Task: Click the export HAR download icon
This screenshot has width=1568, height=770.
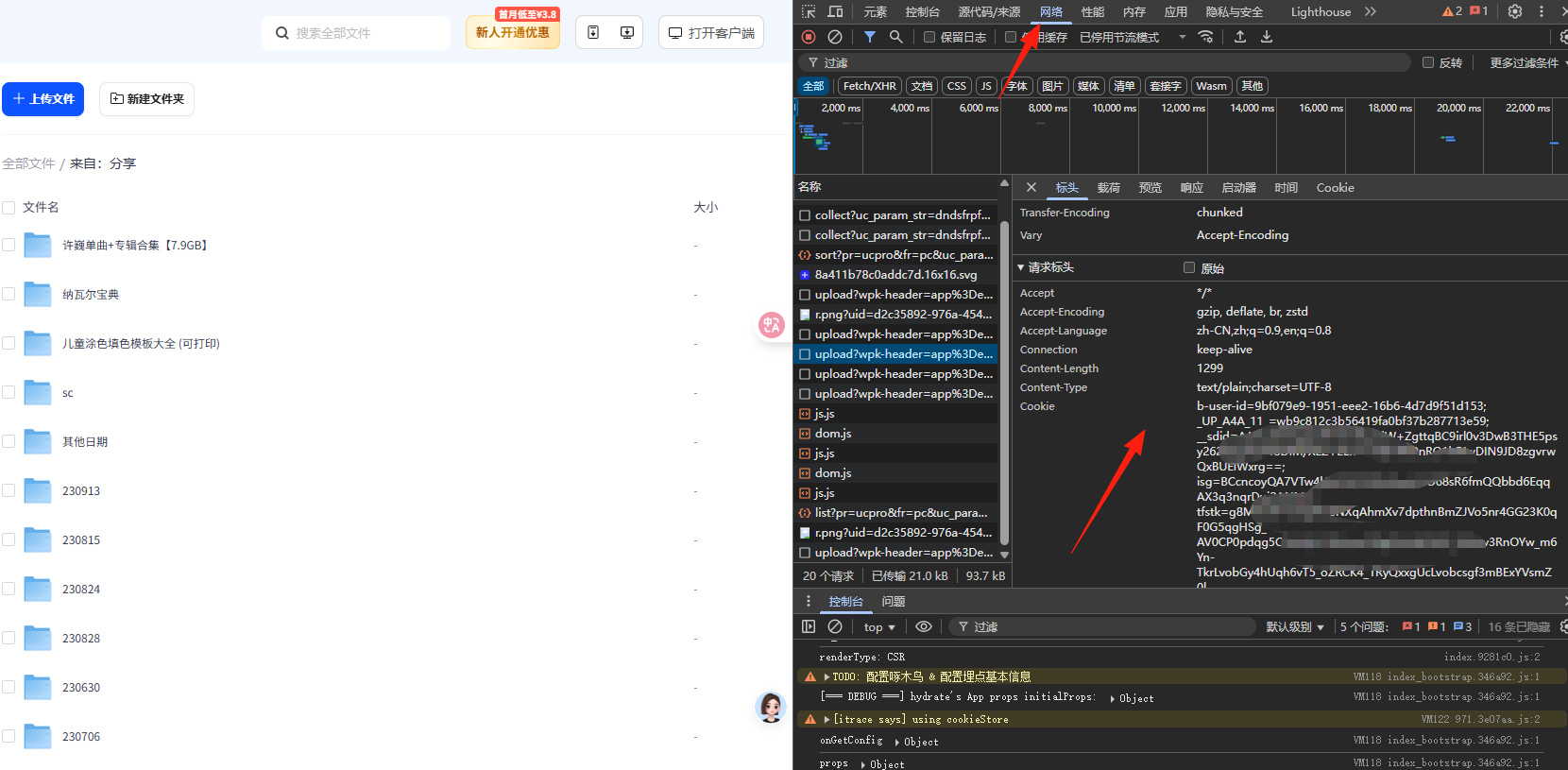Action: pyautogui.click(x=1267, y=37)
